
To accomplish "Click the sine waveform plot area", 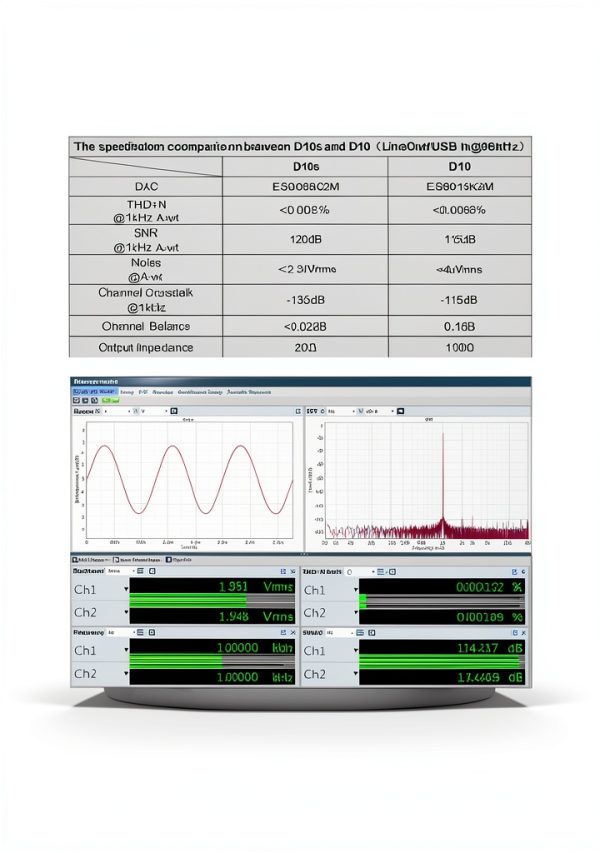I will point(189,480).
